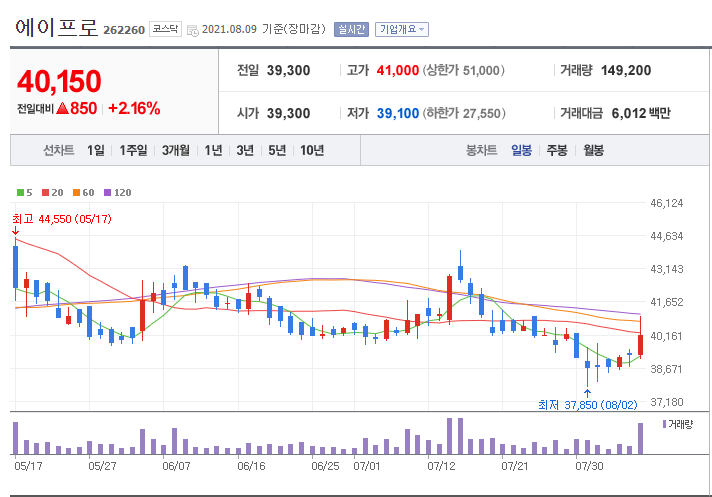Select the 10년 line chart tab
Screen dimensions: 712x497
point(312,150)
